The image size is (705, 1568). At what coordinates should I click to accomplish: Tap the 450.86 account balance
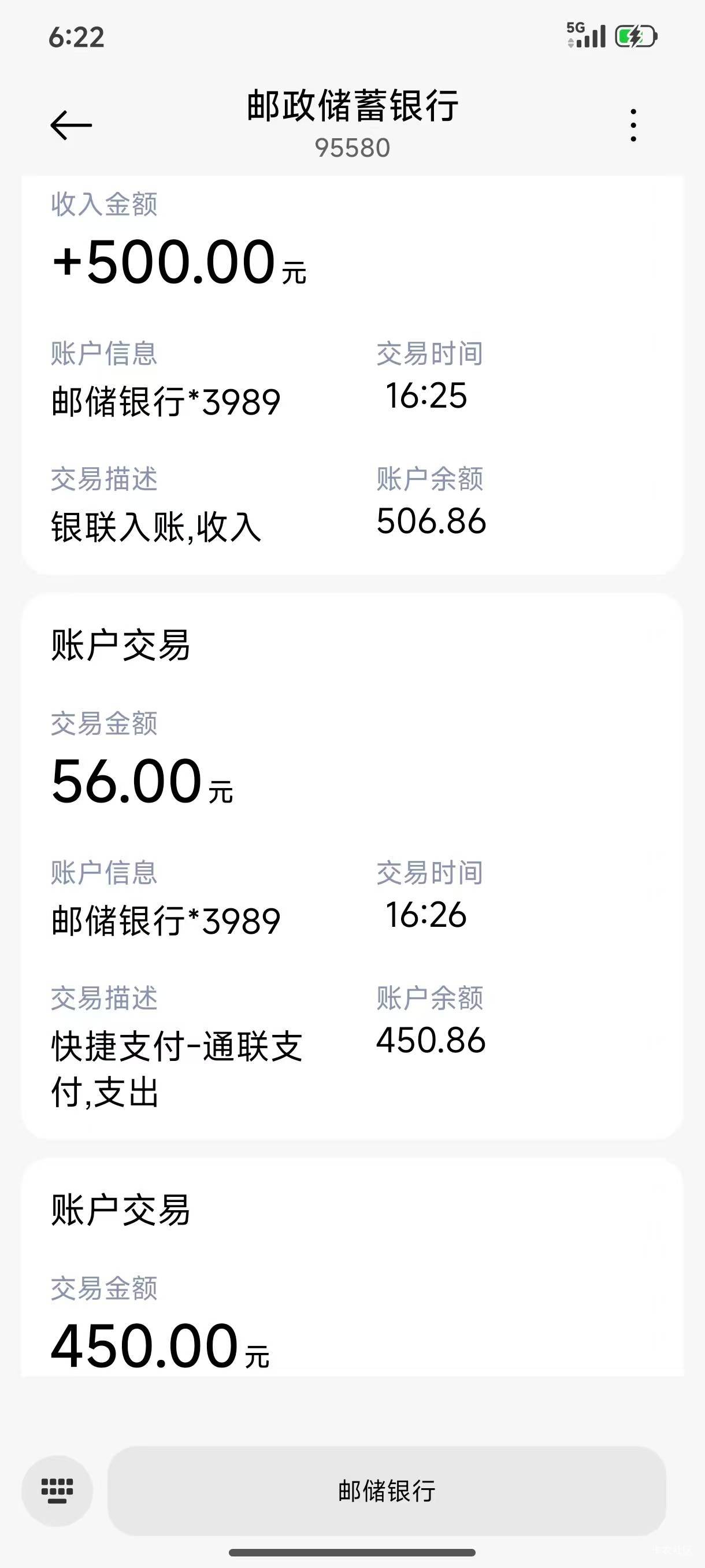431,1040
